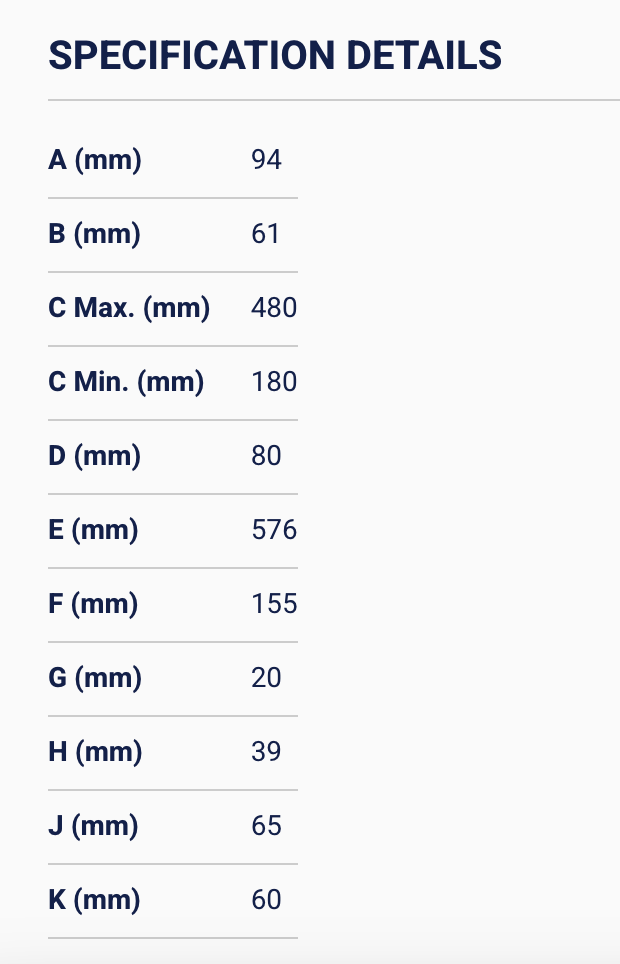Select the A (mm) label
620x964 pixels.
pyautogui.click(x=95, y=160)
